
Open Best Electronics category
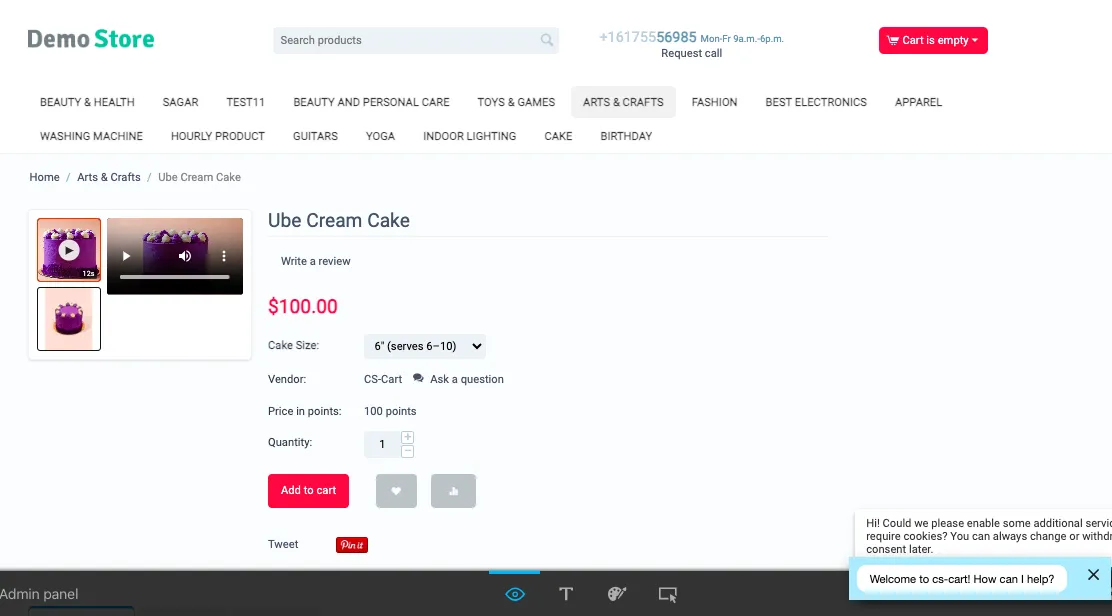tap(816, 102)
